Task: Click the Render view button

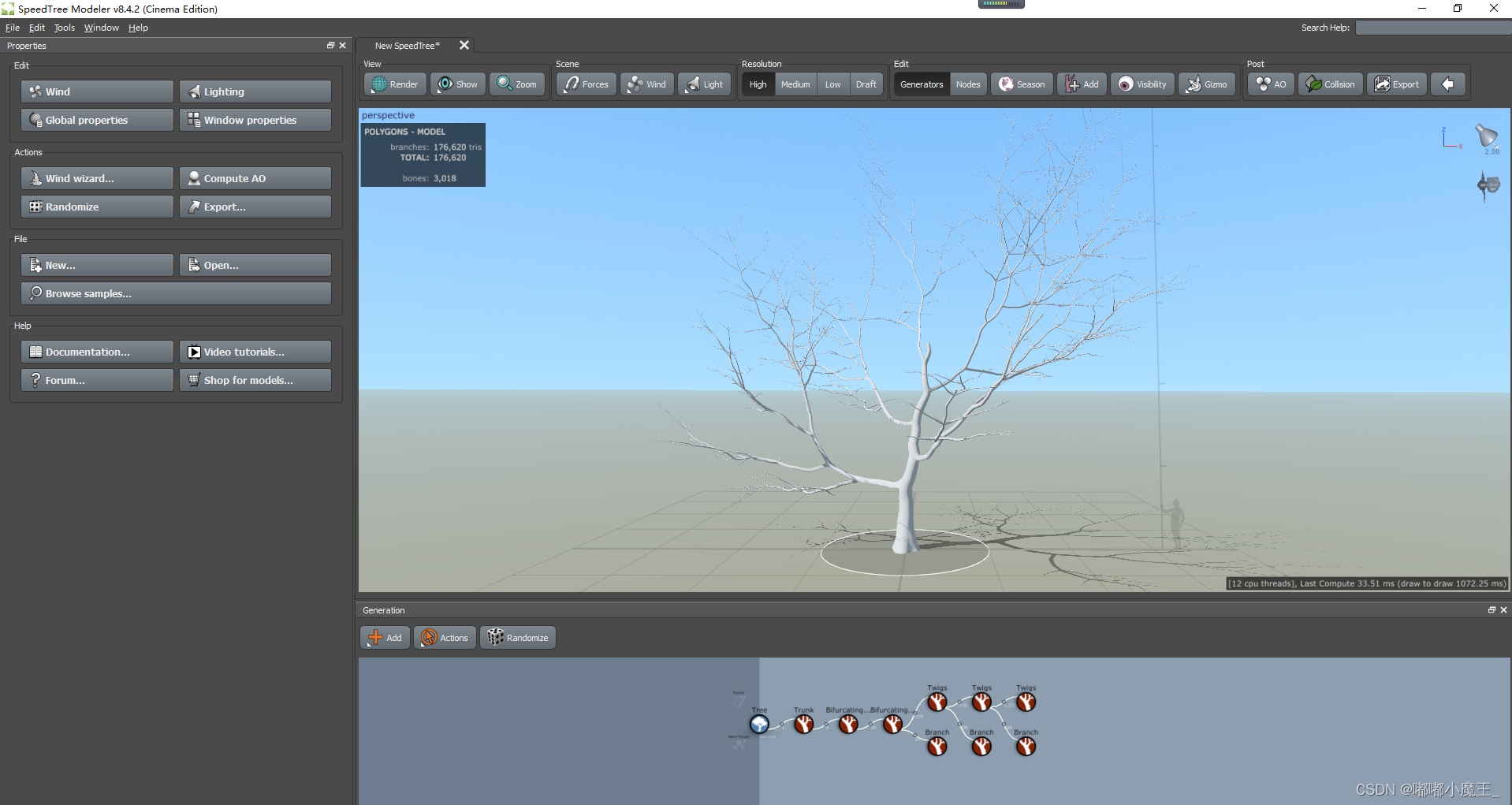Action: (395, 84)
